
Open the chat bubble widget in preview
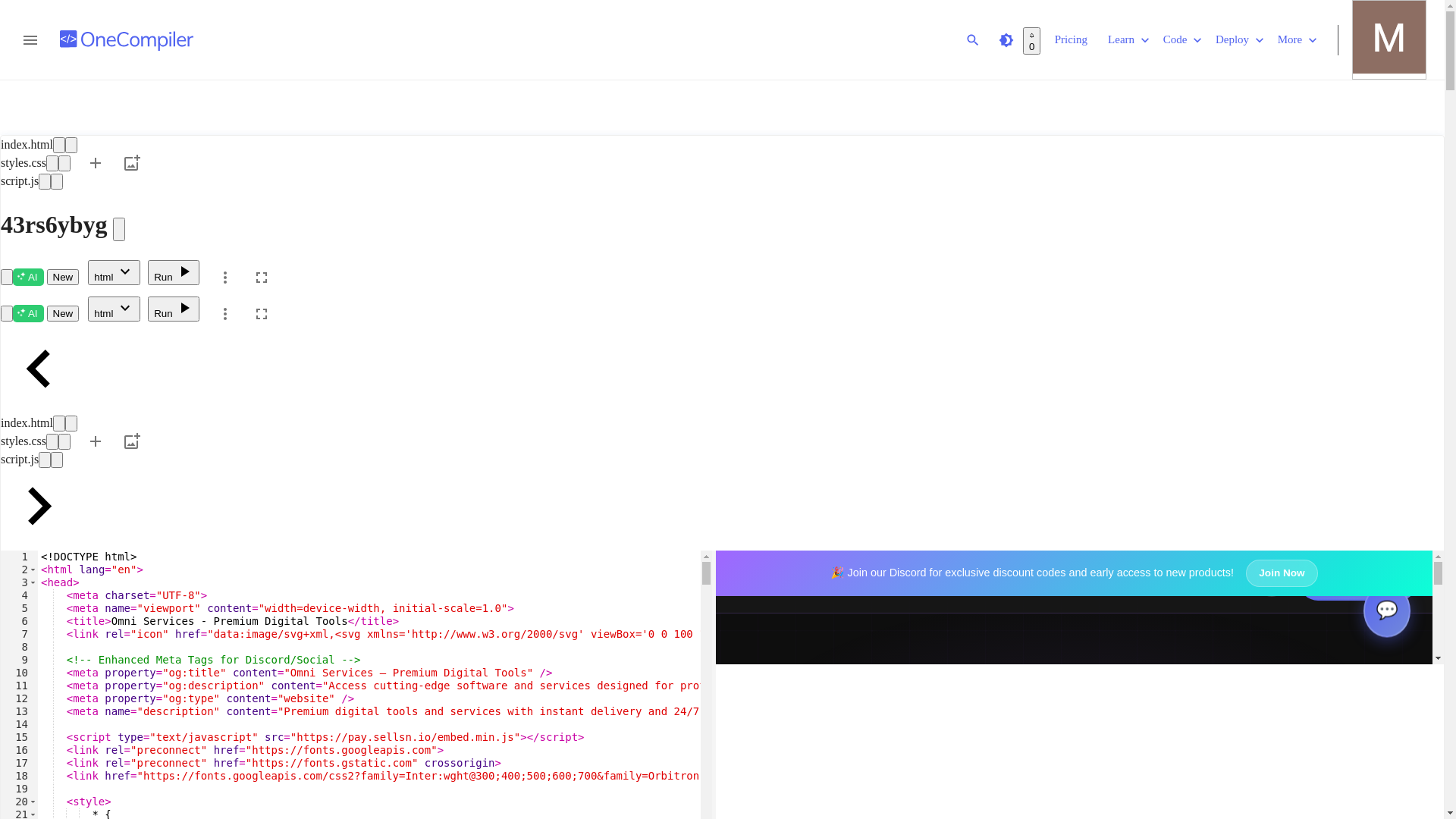pyautogui.click(x=1387, y=610)
